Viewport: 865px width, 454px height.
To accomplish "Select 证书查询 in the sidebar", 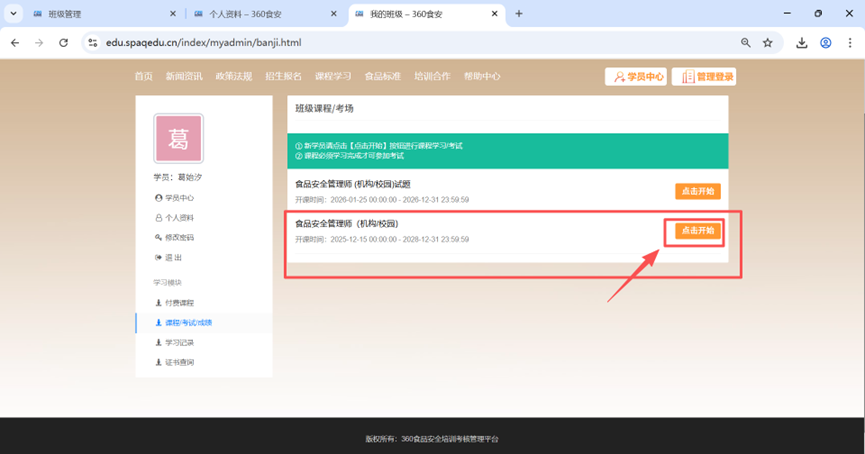I will 180,362.
